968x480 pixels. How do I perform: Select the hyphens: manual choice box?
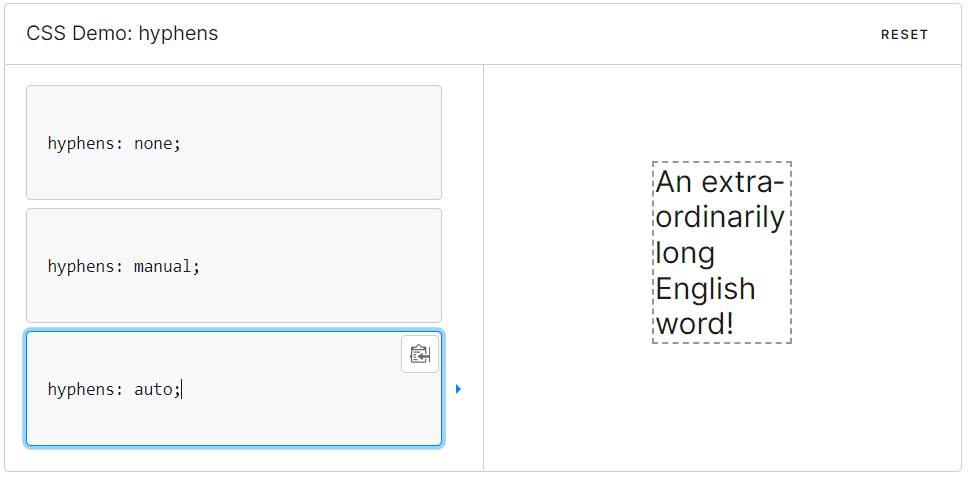tap(234, 265)
